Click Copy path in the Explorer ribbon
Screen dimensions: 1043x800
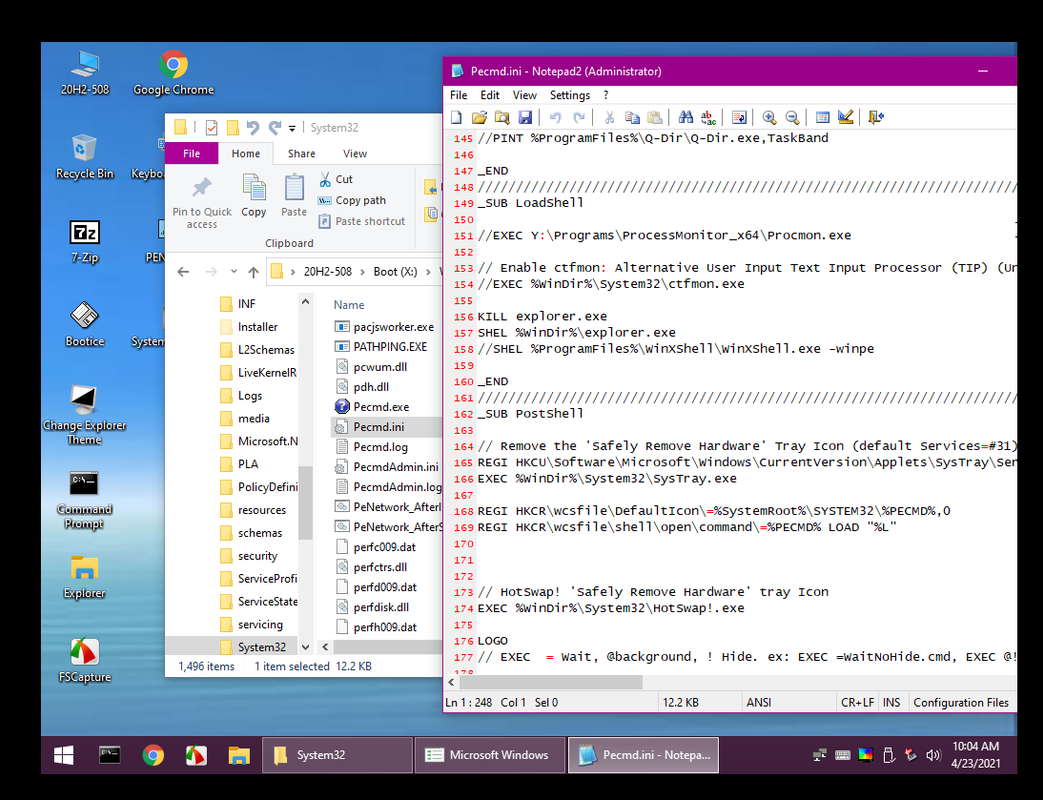tap(352, 200)
